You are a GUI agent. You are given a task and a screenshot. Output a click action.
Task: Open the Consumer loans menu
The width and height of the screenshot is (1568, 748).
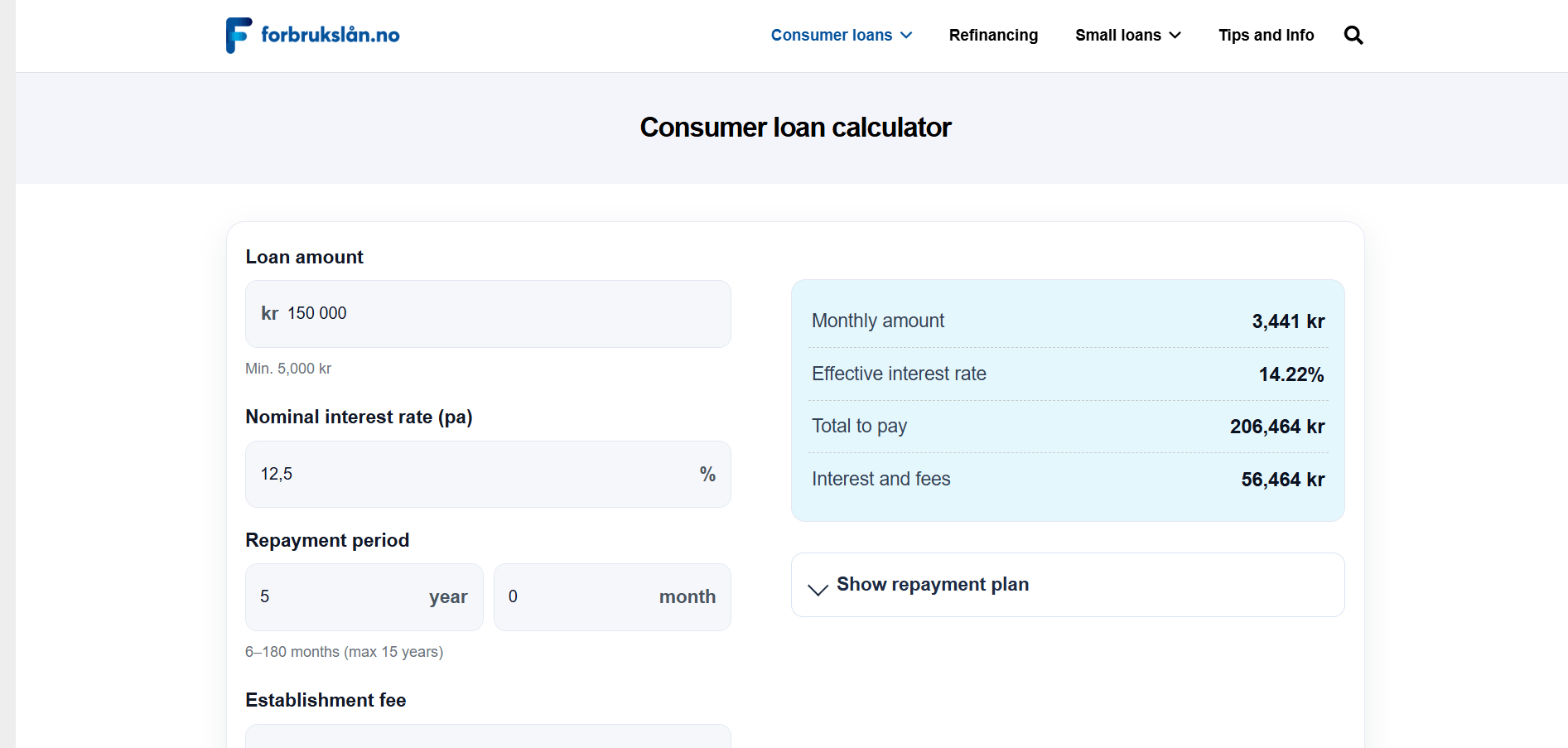pyautogui.click(x=831, y=35)
